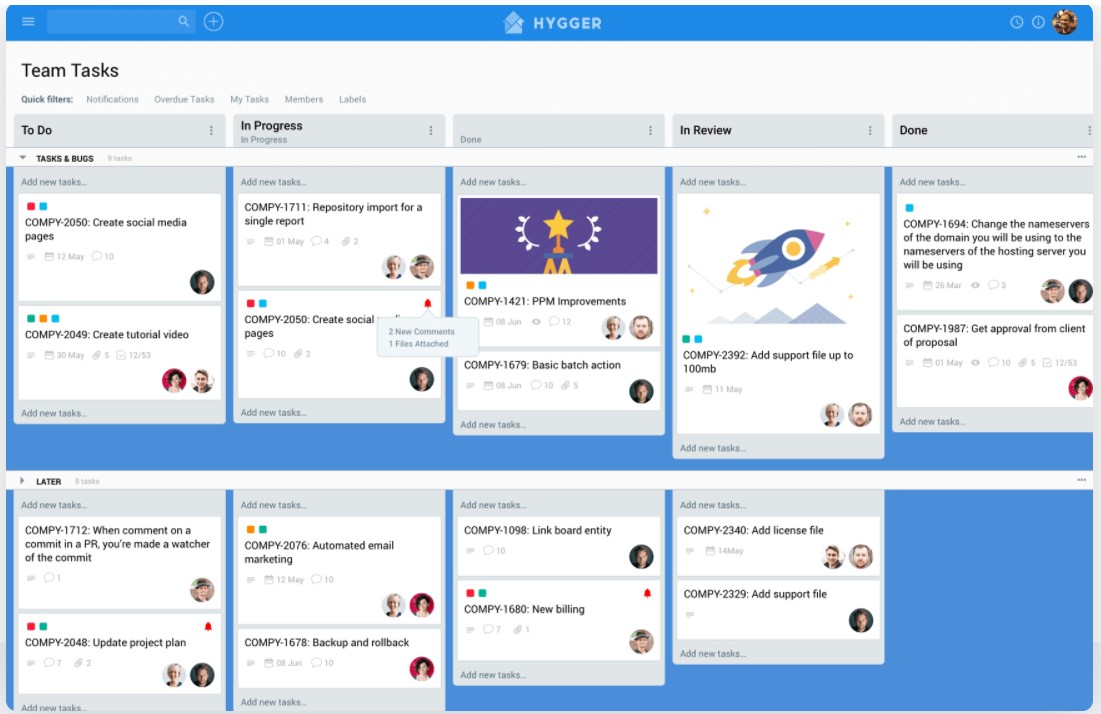Open the clock history icon

[x=1017, y=22]
